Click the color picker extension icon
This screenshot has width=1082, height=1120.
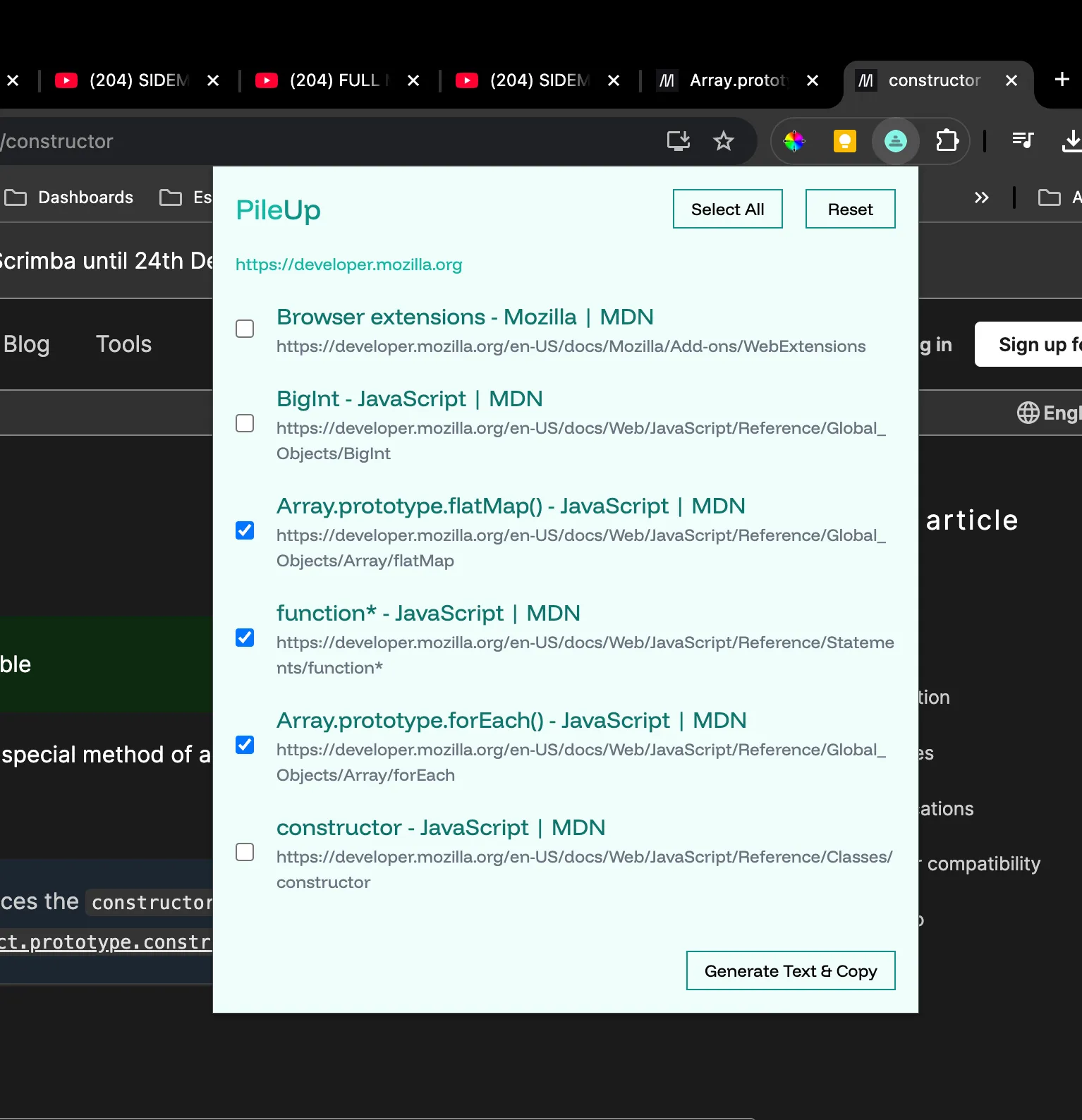(x=794, y=141)
